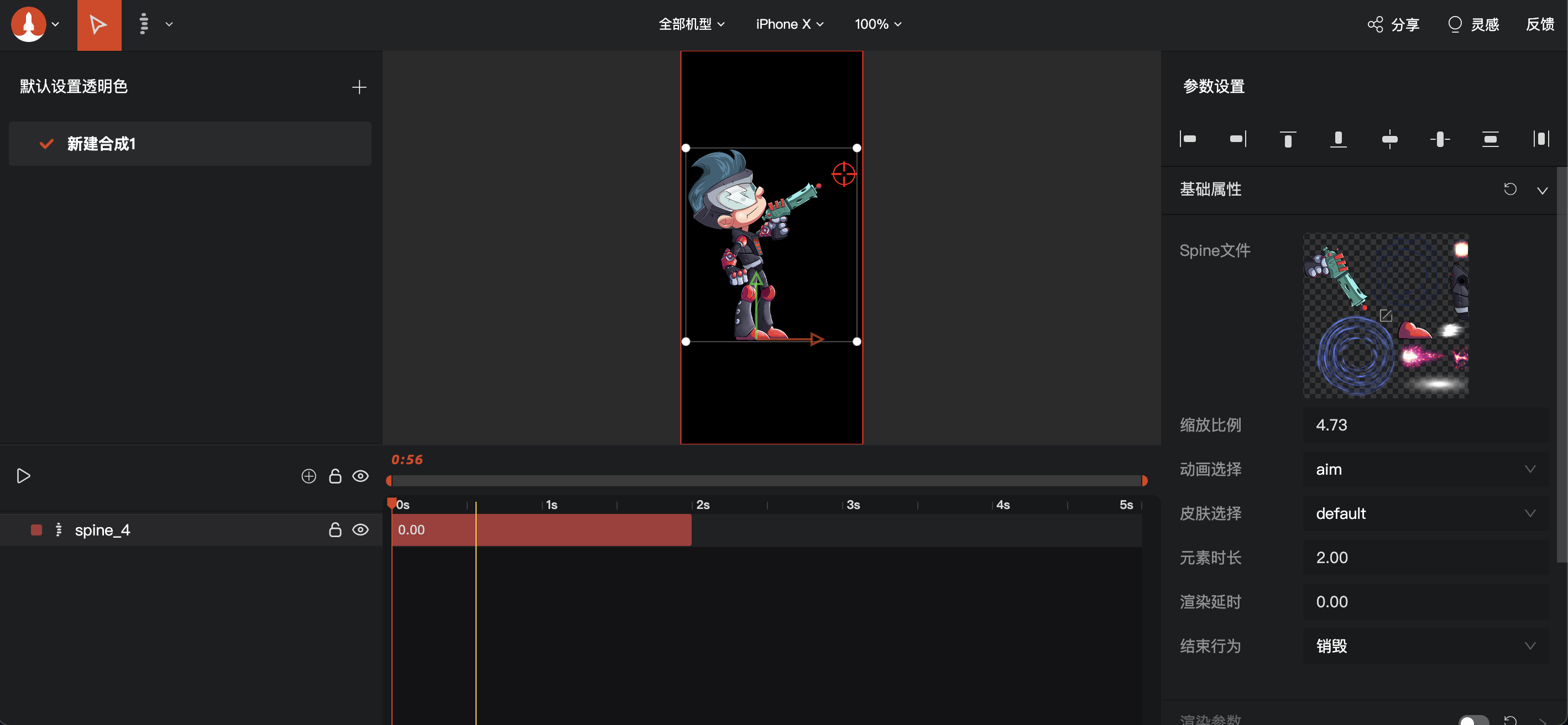Add a new composition with the plus icon
The height and width of the screenshot is (725, 1568).
tap(358, 87)
